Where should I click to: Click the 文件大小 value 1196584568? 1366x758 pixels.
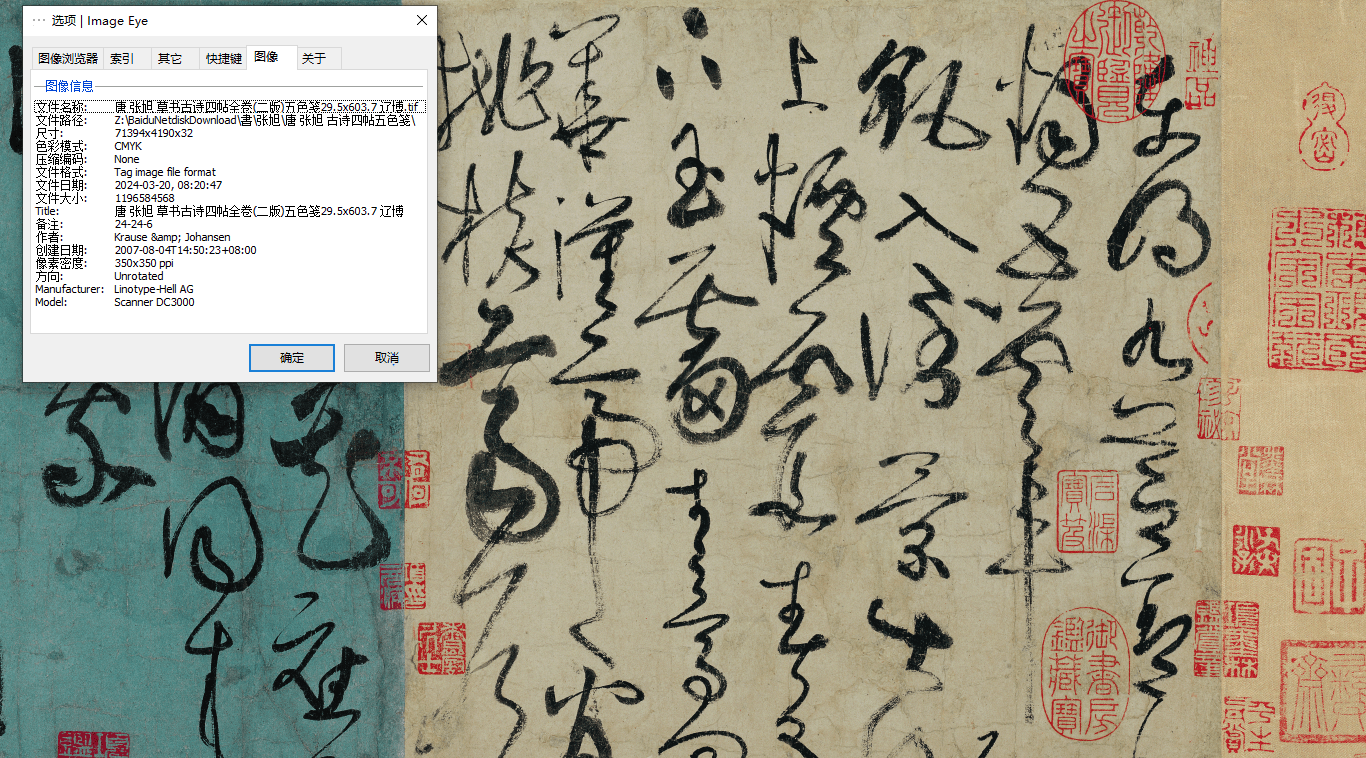coord(144,198)
